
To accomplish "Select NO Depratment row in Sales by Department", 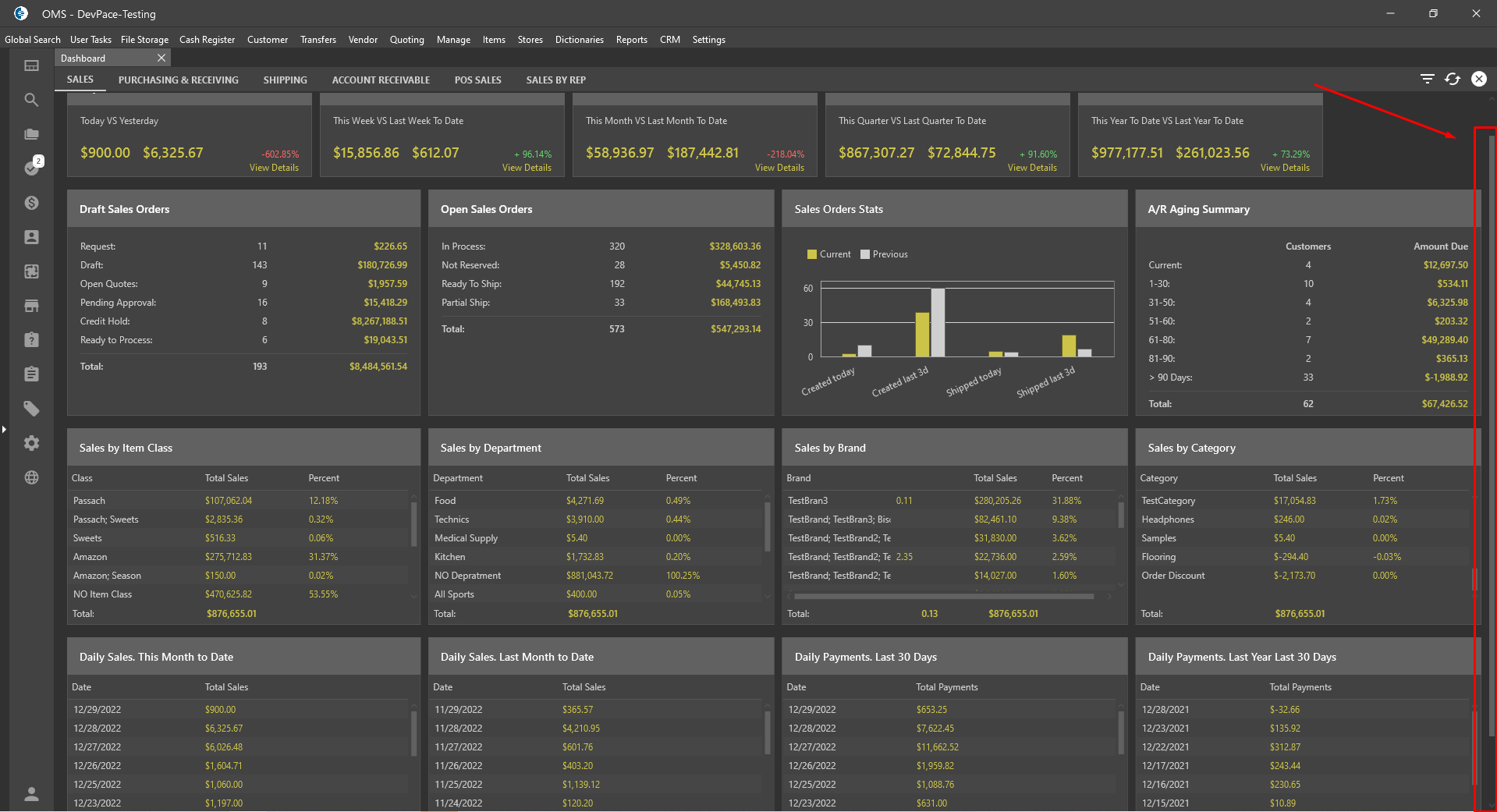I will point(598,576).
